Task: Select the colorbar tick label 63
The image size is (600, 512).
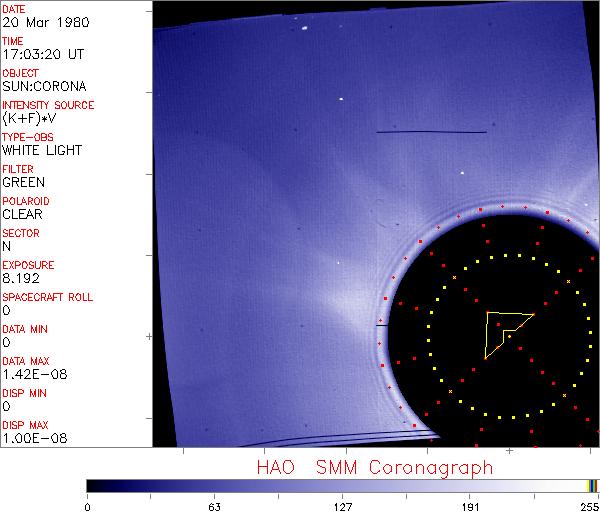Action: (213, 505)
